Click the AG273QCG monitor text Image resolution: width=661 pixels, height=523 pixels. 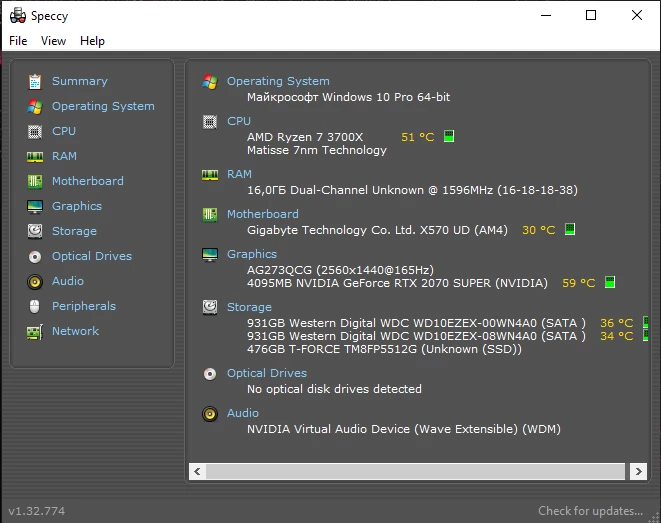click(x=340, y=270)
